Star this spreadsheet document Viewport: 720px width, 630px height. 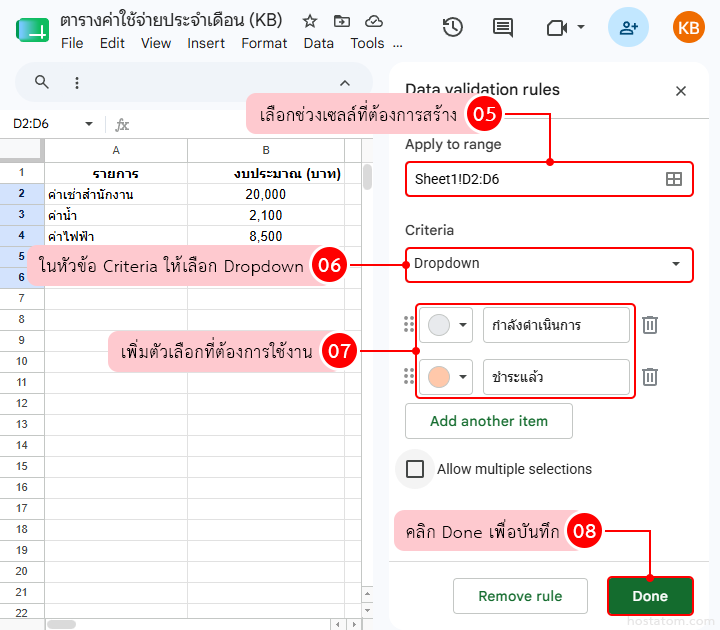(x=310, y=21)
